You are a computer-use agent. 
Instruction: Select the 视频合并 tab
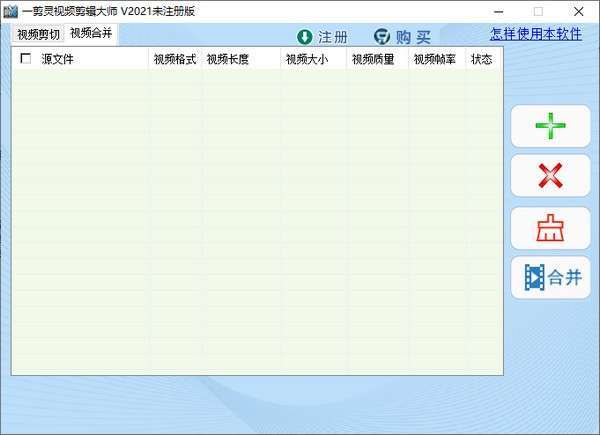pyautogui.click(x=91, y=33)
